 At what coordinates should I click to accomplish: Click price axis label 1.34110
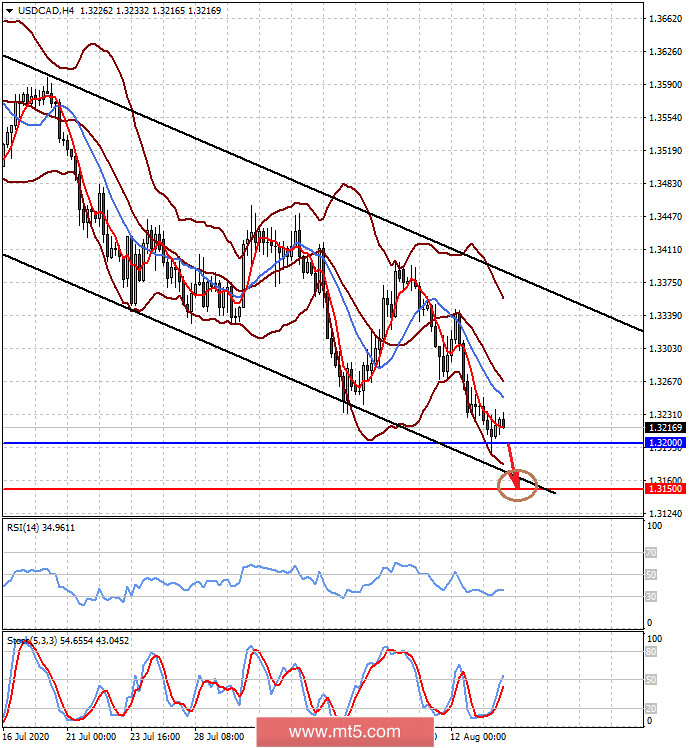click(666, 249)
